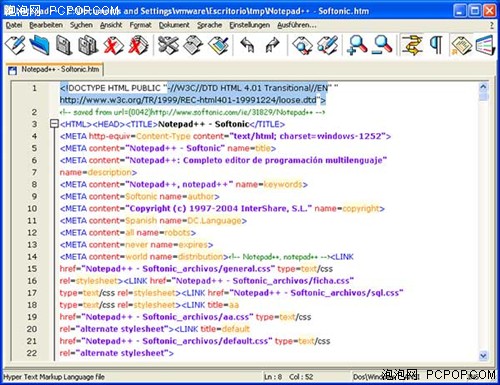Open Replace with the pencil-over-page icon
500x385 pixels.
[327, 45]
